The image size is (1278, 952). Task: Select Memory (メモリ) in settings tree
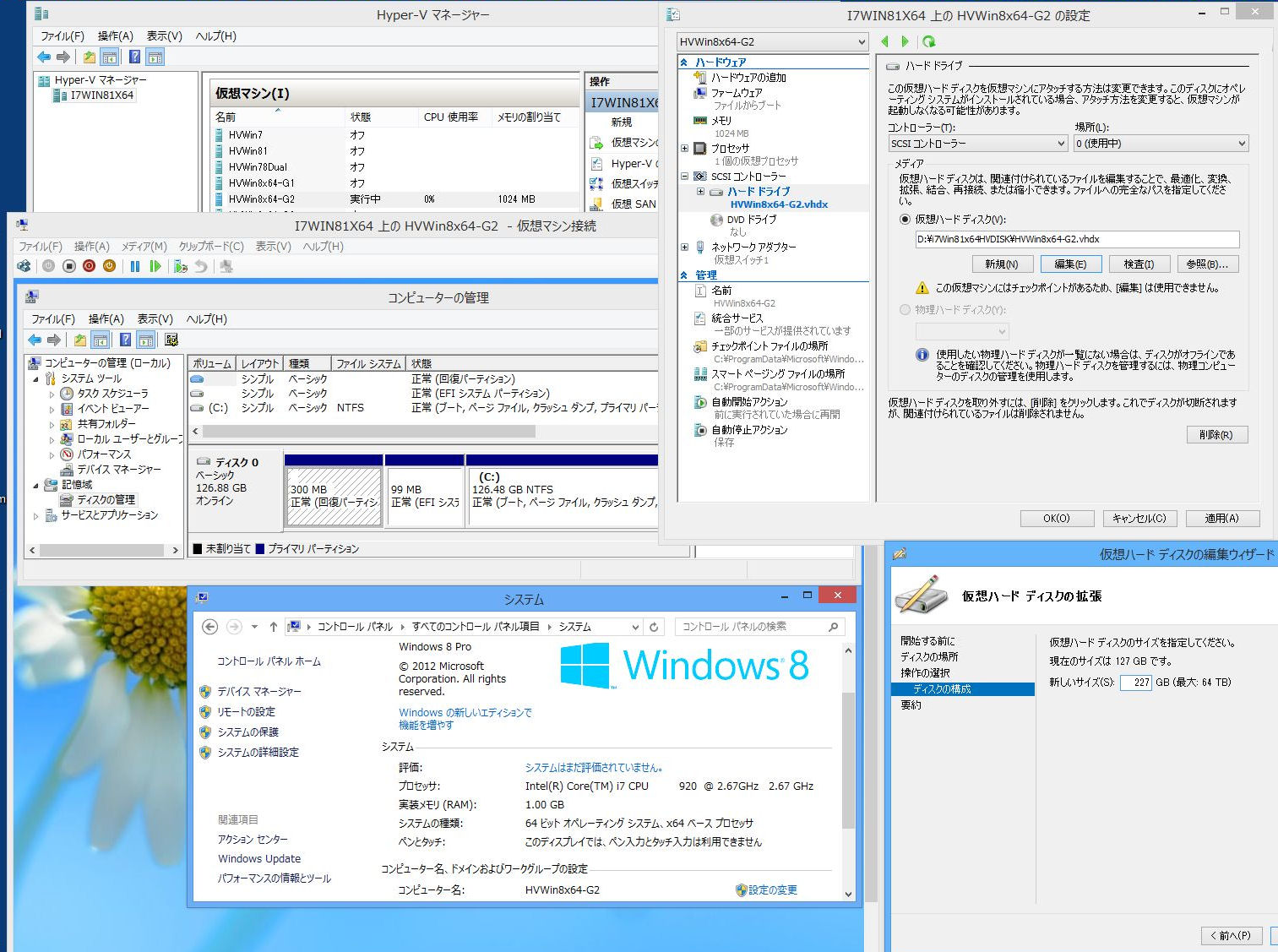(x=721, y=121)
